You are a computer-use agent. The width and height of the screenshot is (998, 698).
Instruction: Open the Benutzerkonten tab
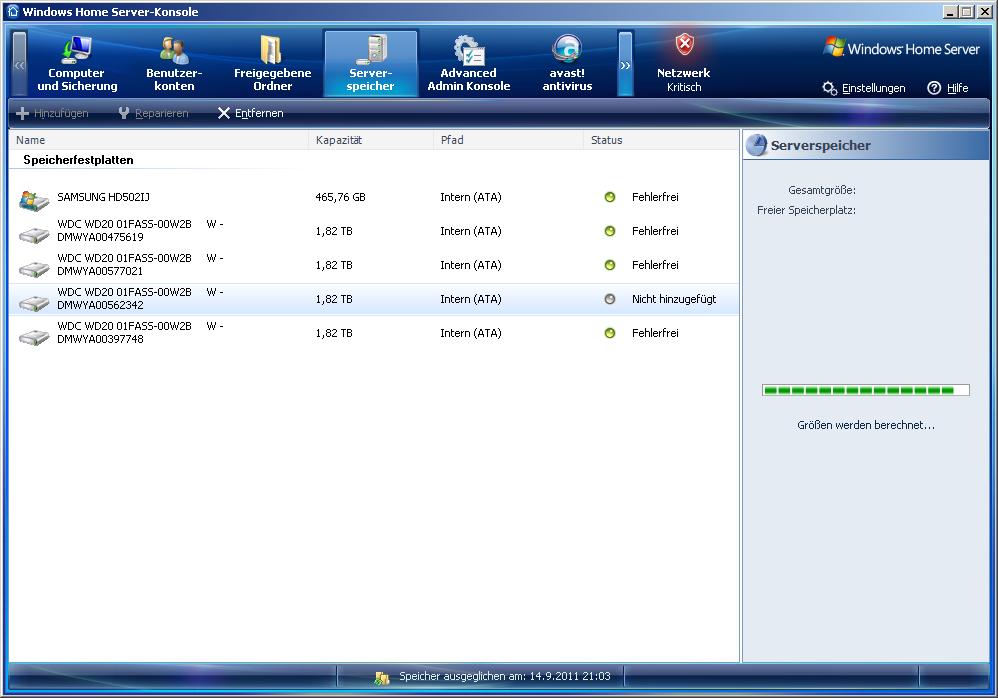174,64
